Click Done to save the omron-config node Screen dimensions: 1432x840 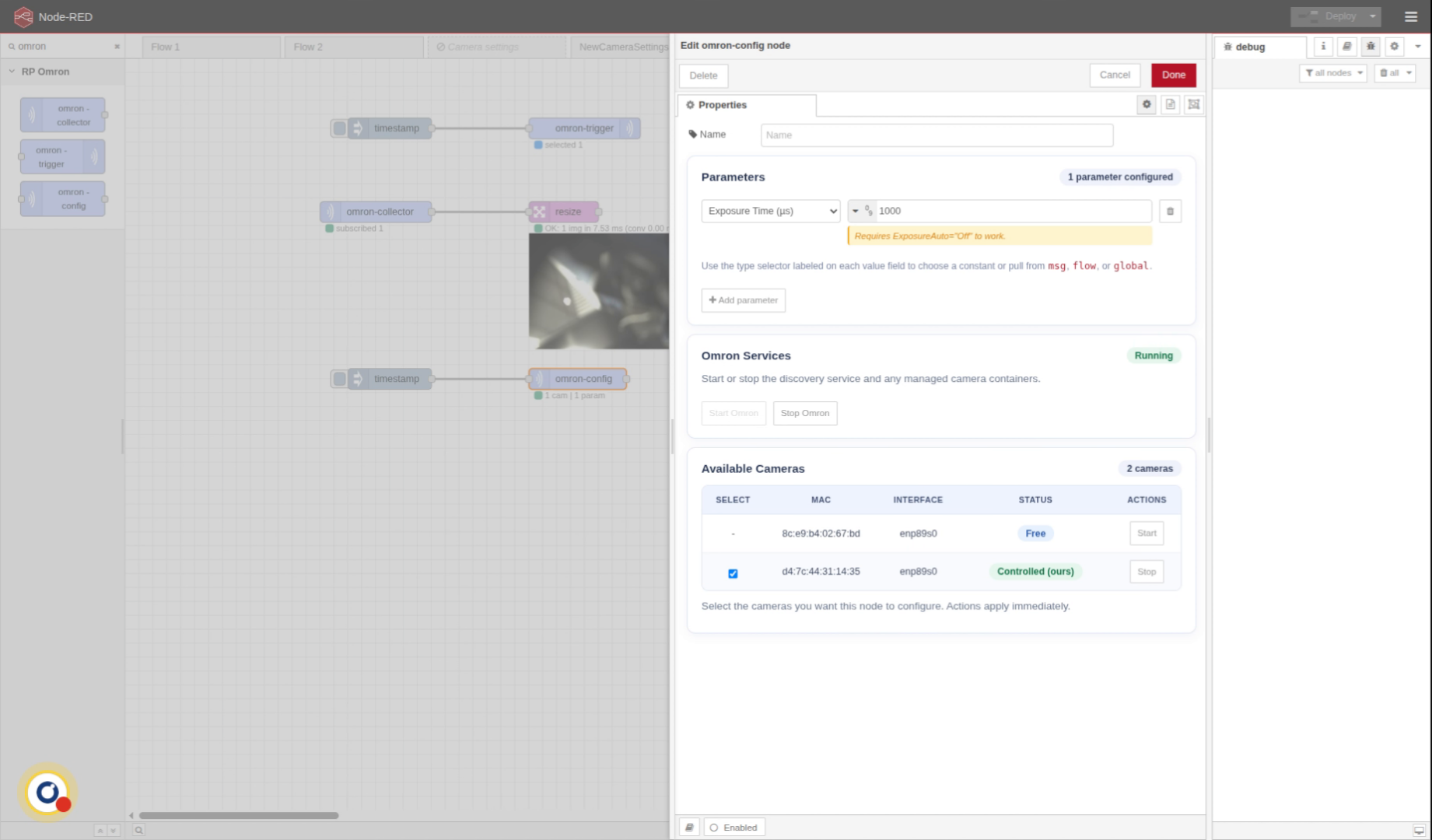click(1173, 75)
